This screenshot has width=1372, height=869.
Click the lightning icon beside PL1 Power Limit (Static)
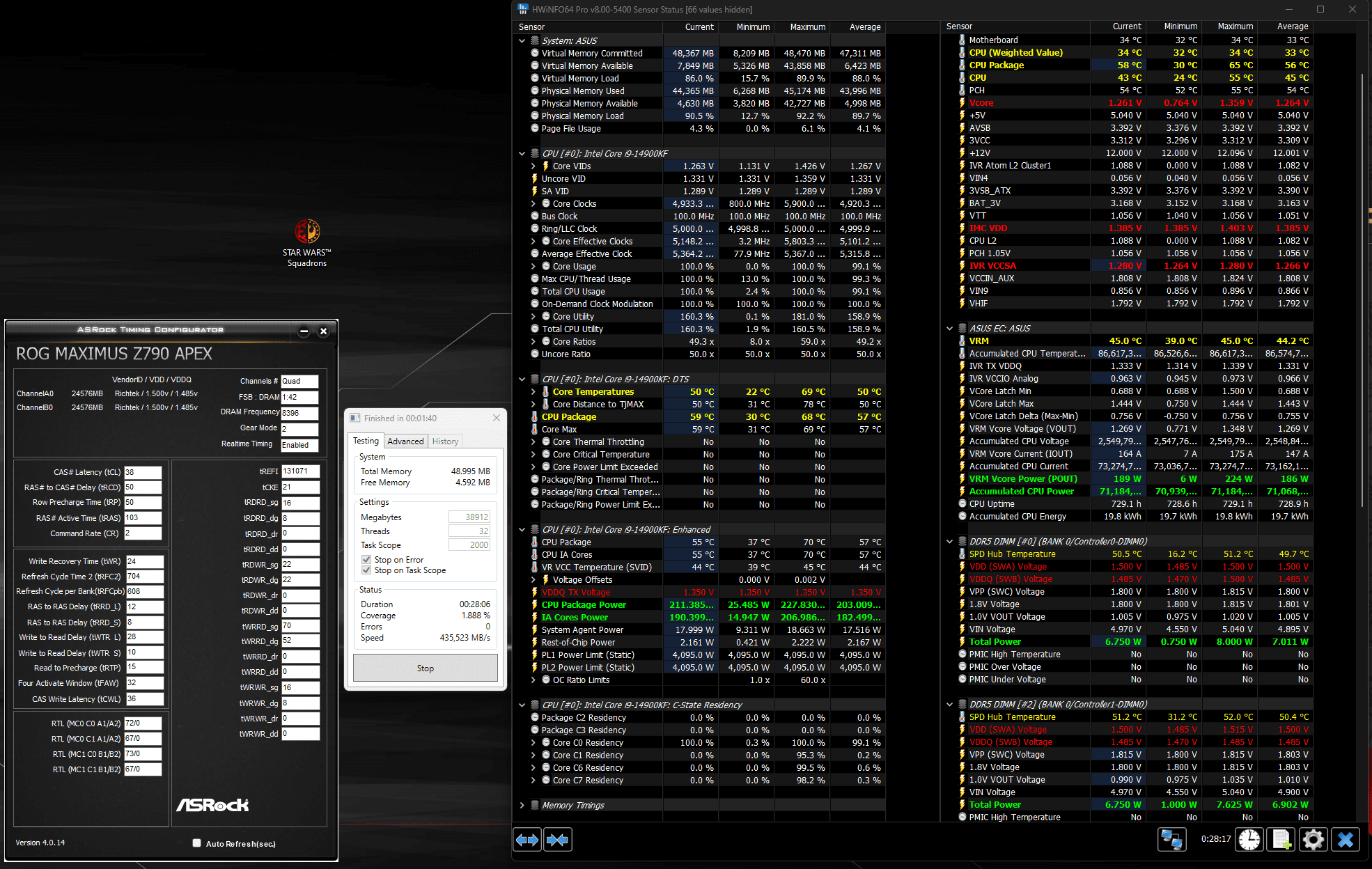click(535, 655)
